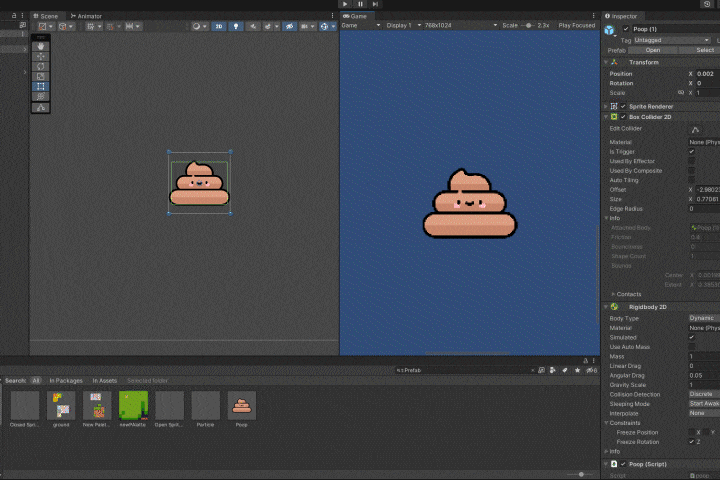
Task: Open the scene camera settings dropdown
Action: (x=312, y=27)
